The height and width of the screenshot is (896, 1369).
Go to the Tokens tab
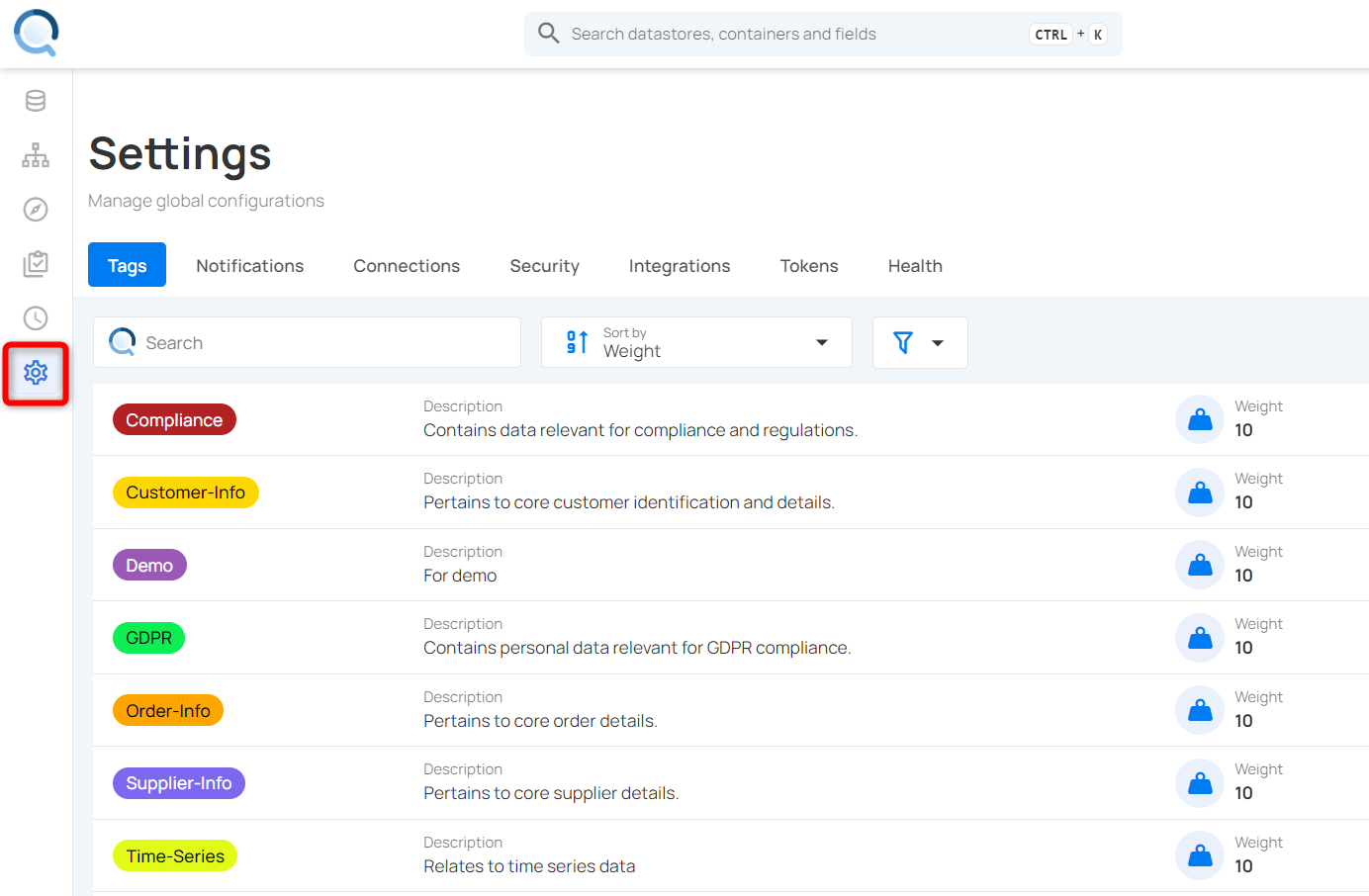809,266
